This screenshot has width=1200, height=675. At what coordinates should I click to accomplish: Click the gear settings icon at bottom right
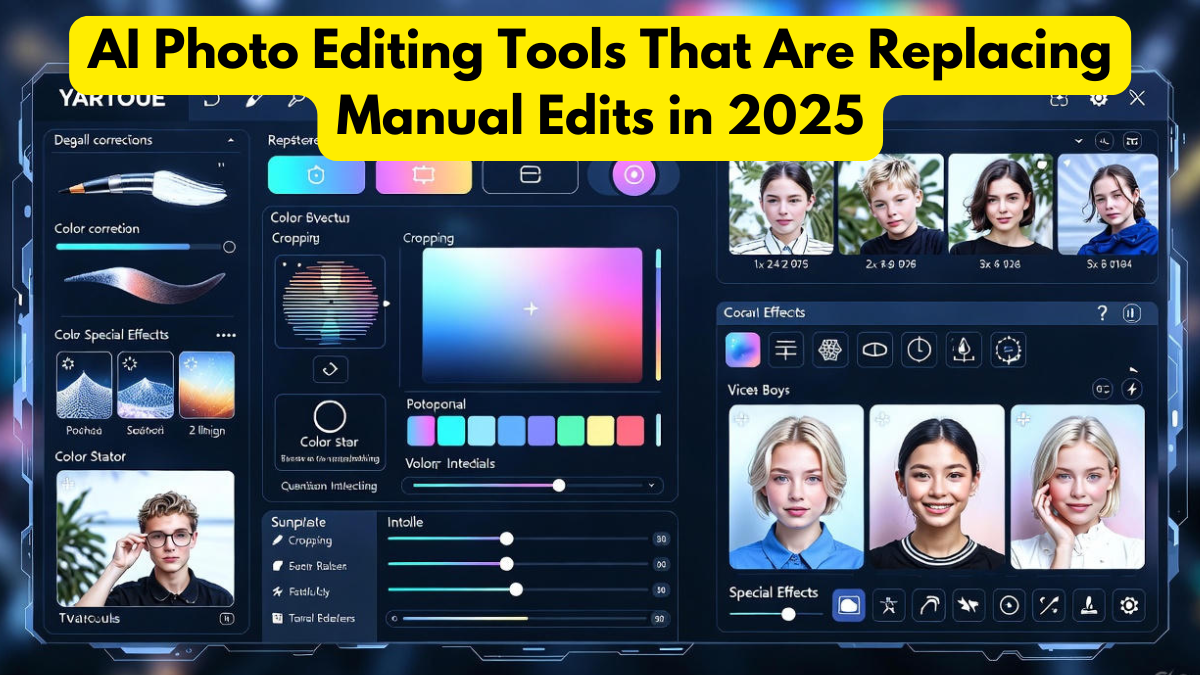(x=1127, y=605)
